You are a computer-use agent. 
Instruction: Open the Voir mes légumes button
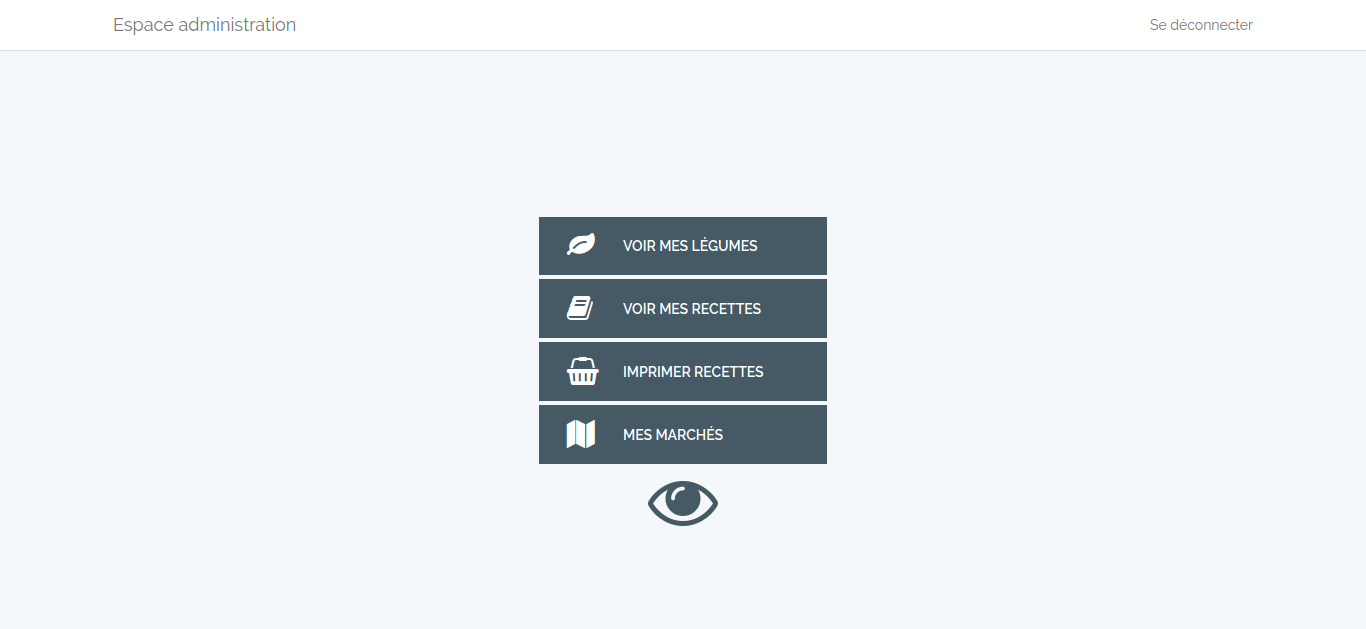tap(683, 246)
